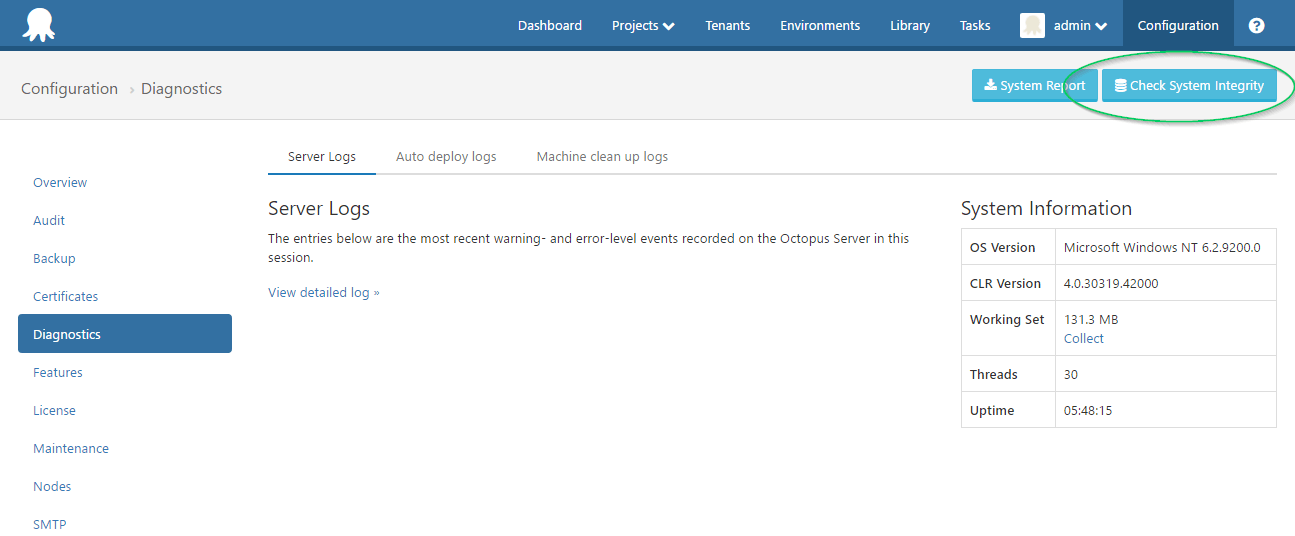The width and height of the screenshot is (1295, 536).
Task: Open the admin user dropdown
Action: pos(1080,26)
